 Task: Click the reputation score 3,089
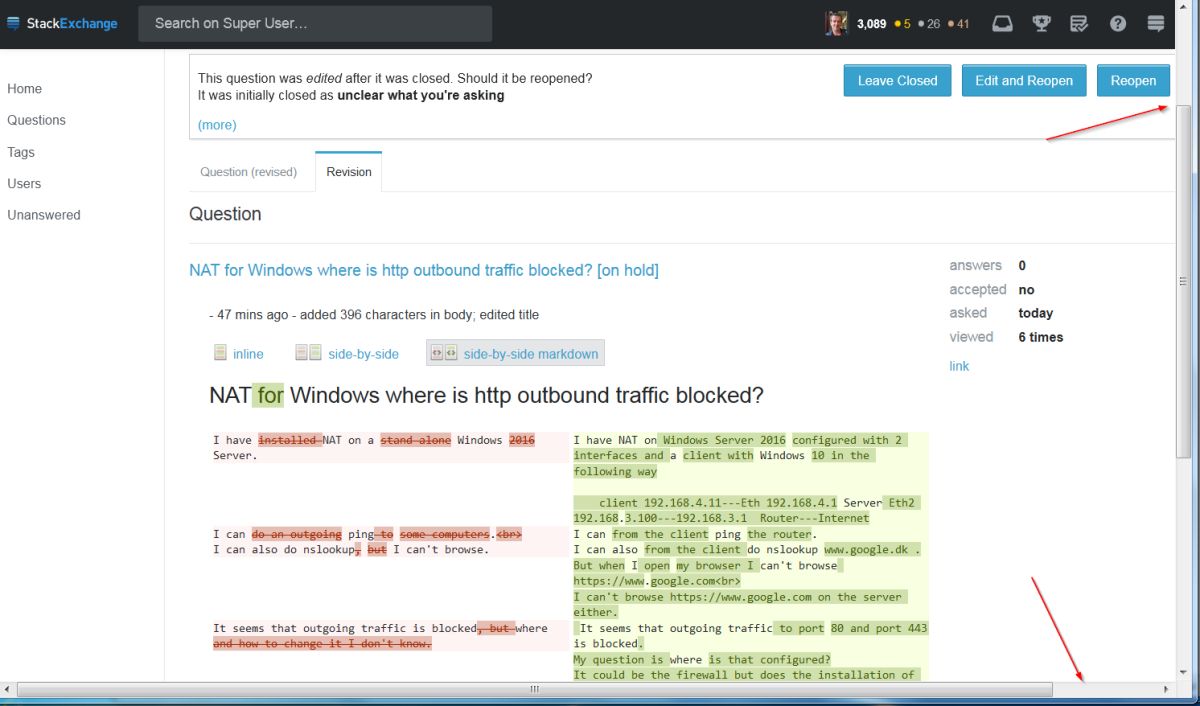871,24
